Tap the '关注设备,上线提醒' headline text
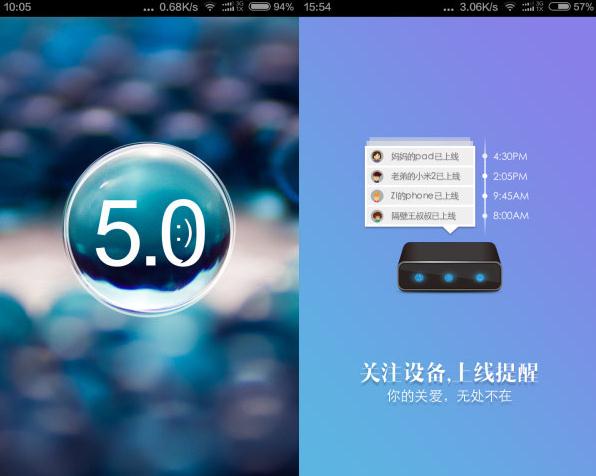 pyautogui.click(x=449, y=372)
